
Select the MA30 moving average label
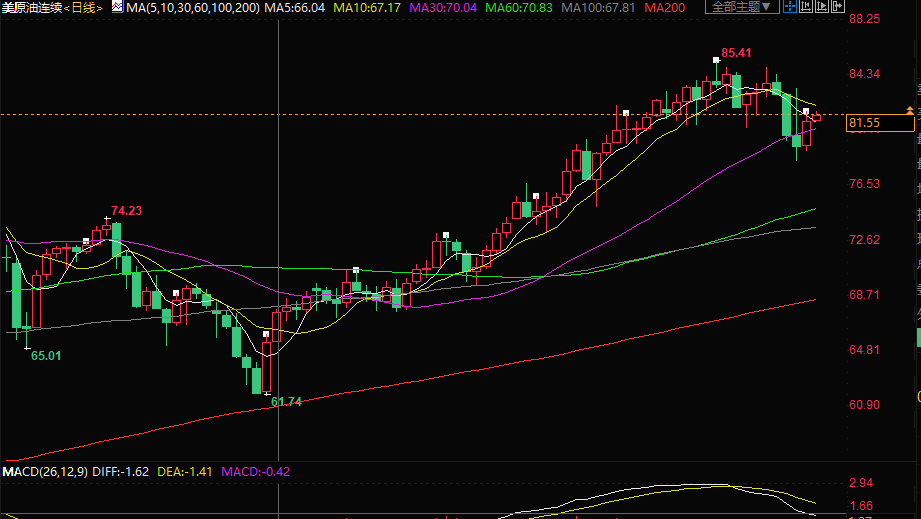click(x=440, y=8)
